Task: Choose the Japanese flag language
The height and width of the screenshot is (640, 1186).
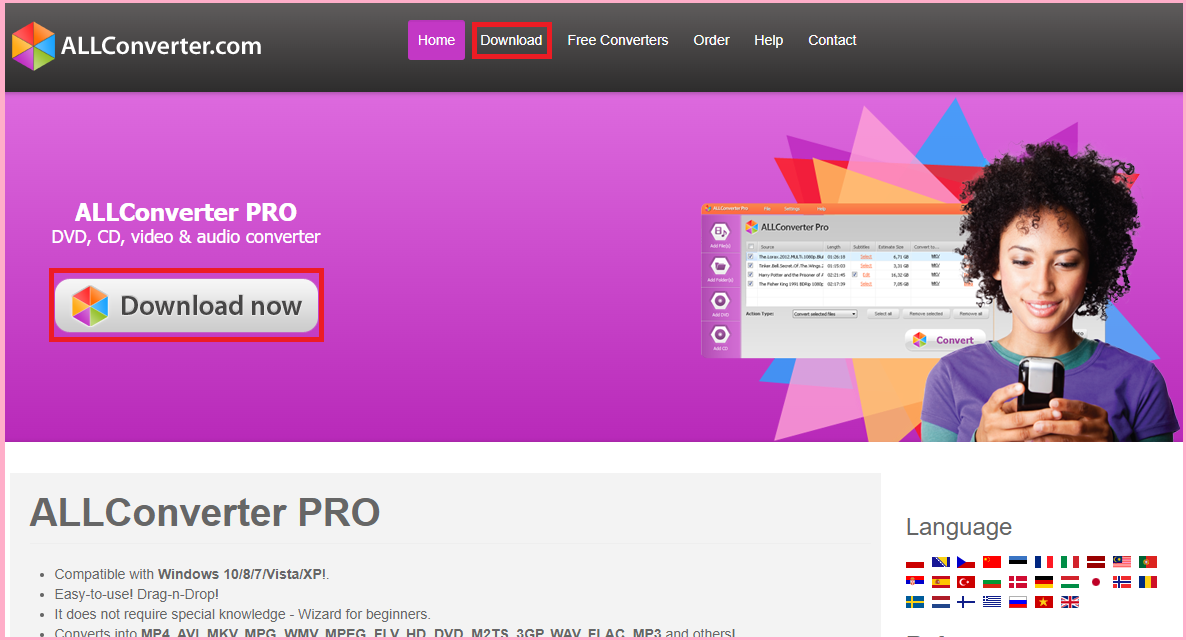Action: click(1096, 582)
